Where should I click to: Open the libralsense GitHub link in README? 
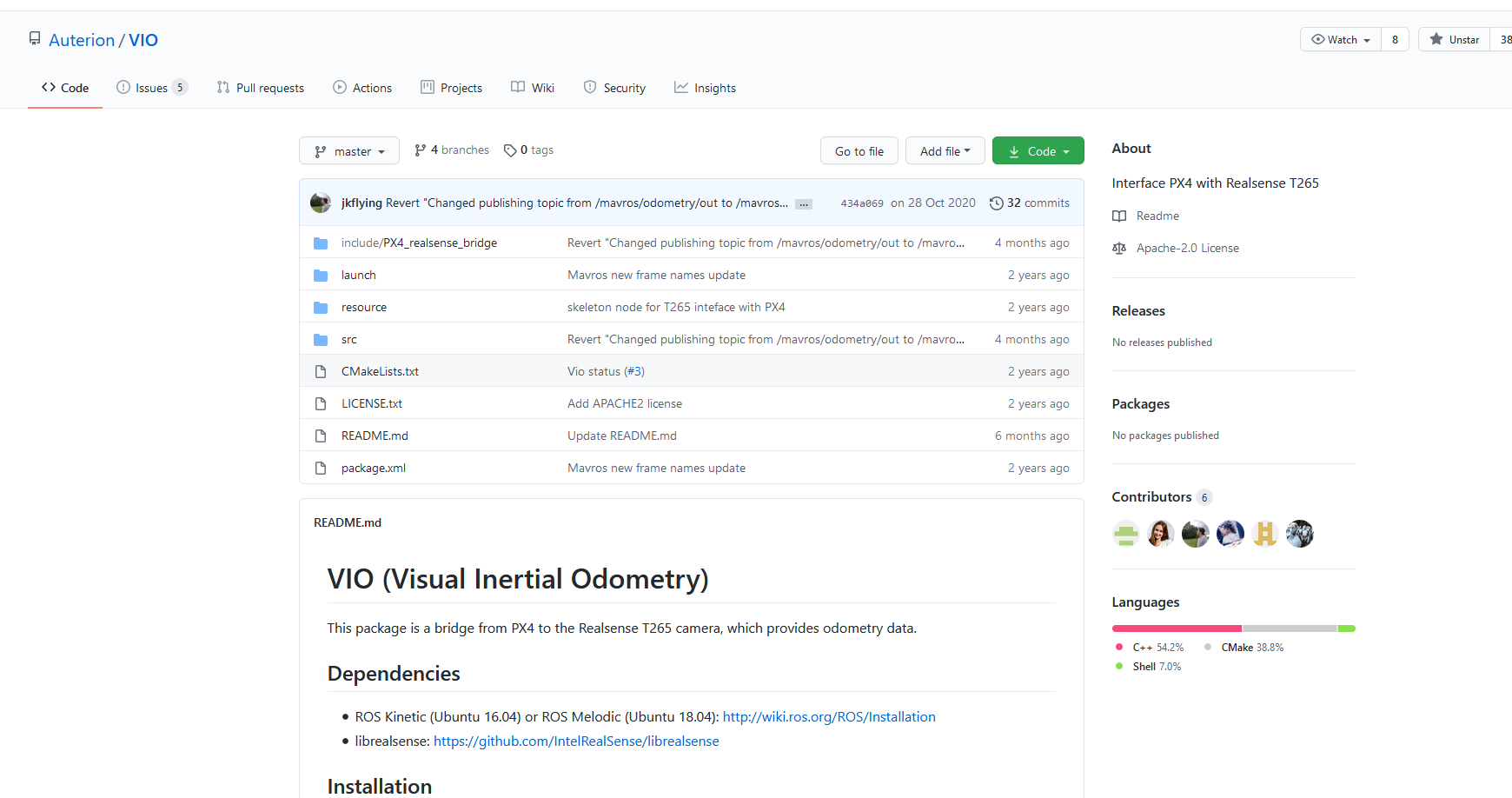576,741
